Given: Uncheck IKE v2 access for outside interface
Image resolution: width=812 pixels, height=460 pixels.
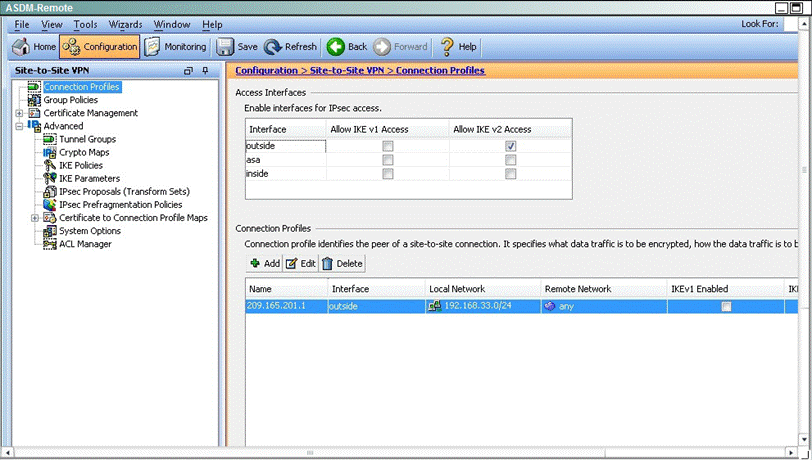Looking at the screenshot, I should [x=511, y=146].
